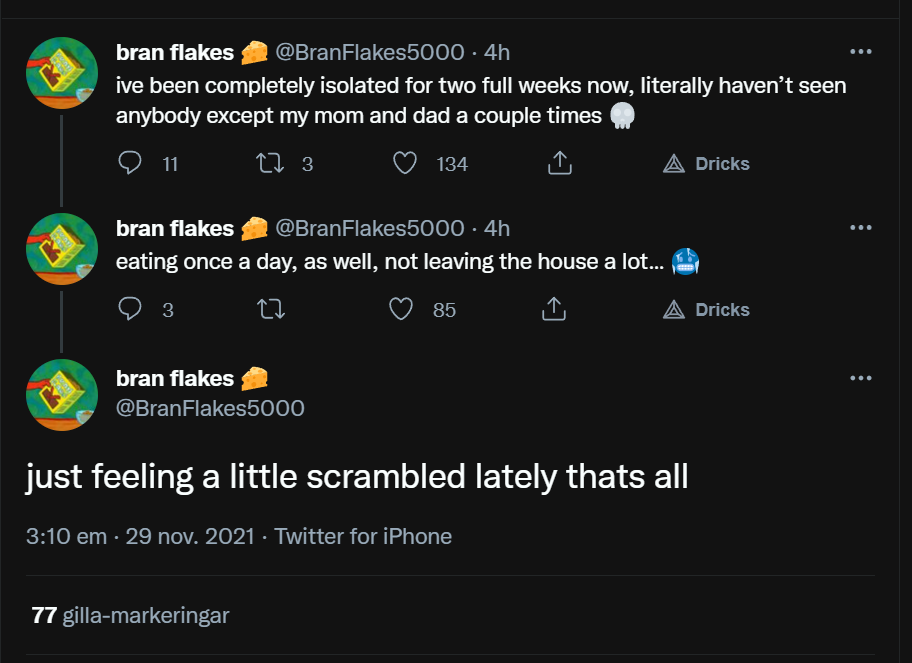Open more options for the first tweet
912x663 pixels.
coord(860,52)
